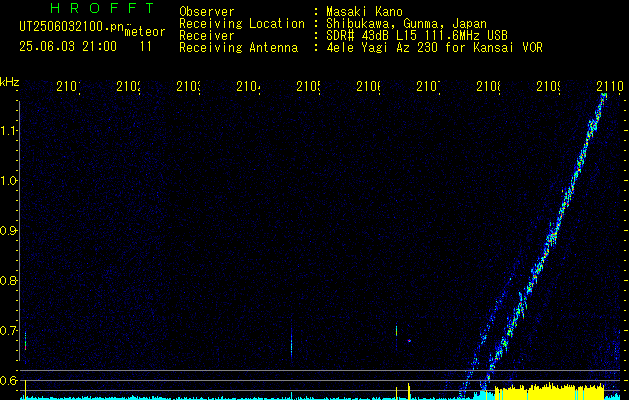Click the 2106 time marker

(x=368, y=86)
